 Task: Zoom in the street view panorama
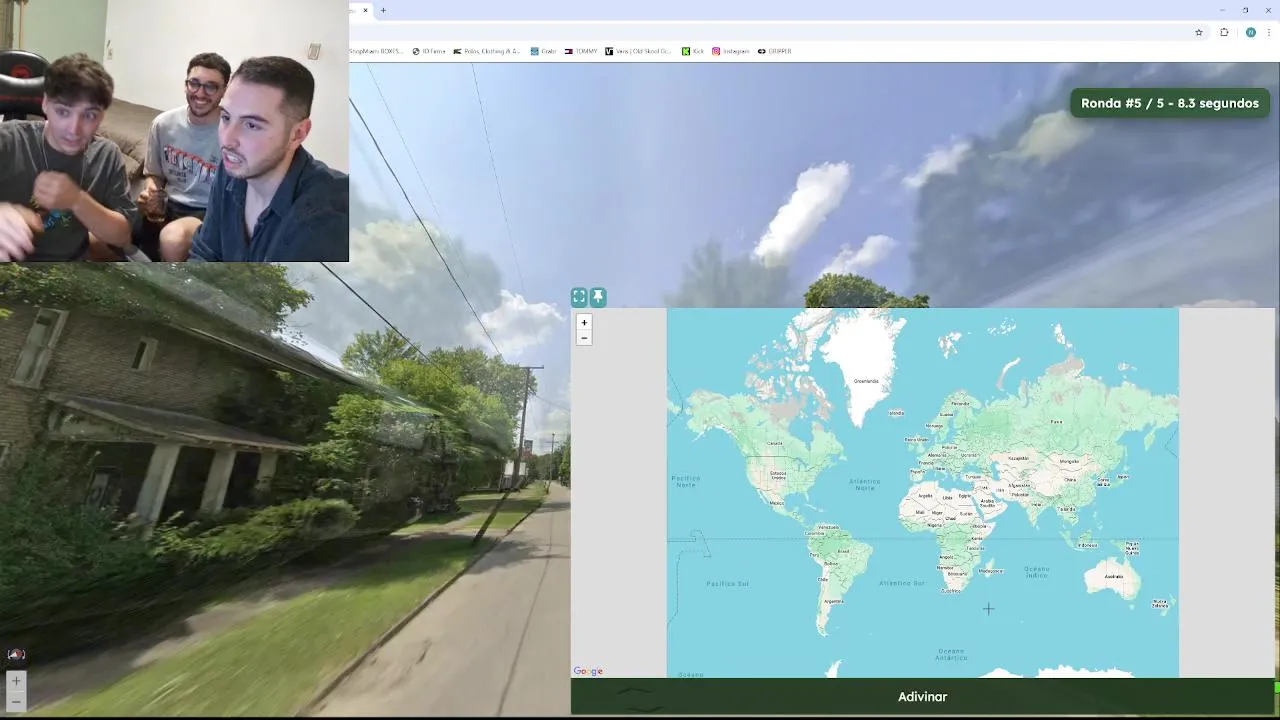pyautogui.click(x=16, y=681)
